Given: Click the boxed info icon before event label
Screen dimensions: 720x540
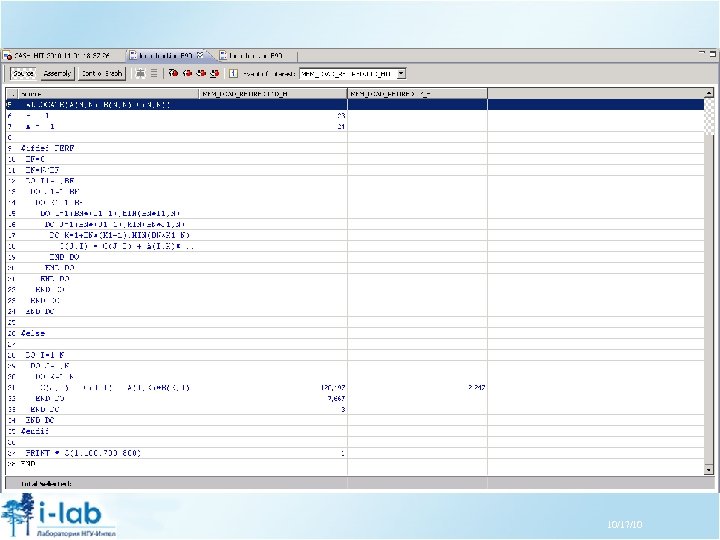Looking at the screenshot, I should tap(233, 73).
